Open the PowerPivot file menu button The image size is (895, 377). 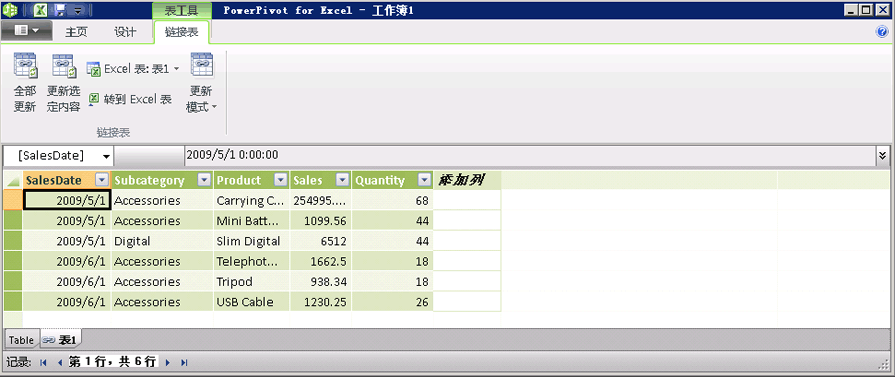point(26,31)
